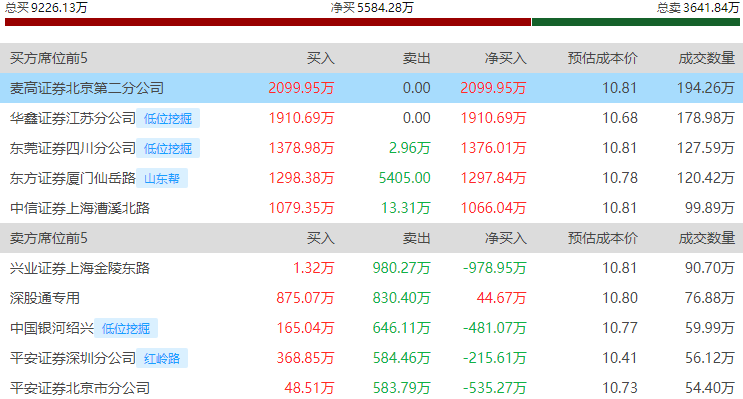Click volume 76.88万 for 深股通专用
Image resolution: width=743 pixels, height=399 pixels.
pyautogui.click(x=709, y=298)
